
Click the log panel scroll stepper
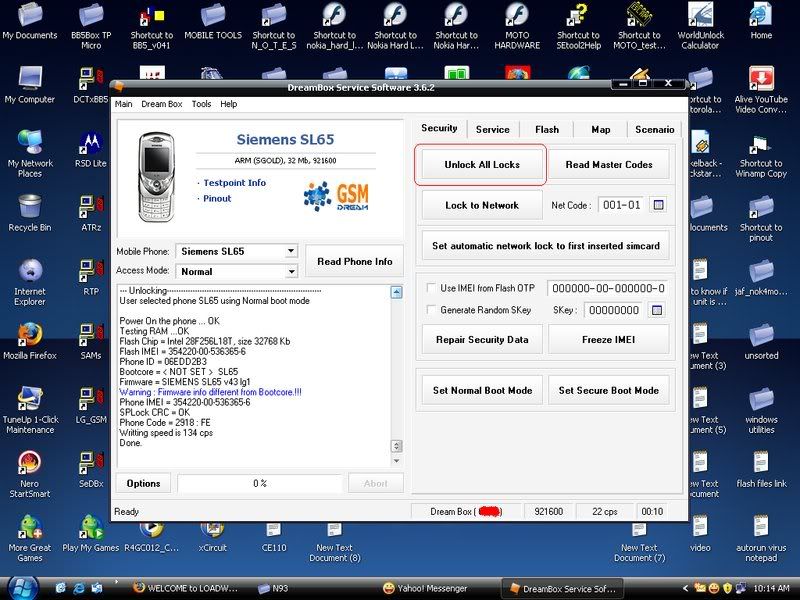click(396, 446)
